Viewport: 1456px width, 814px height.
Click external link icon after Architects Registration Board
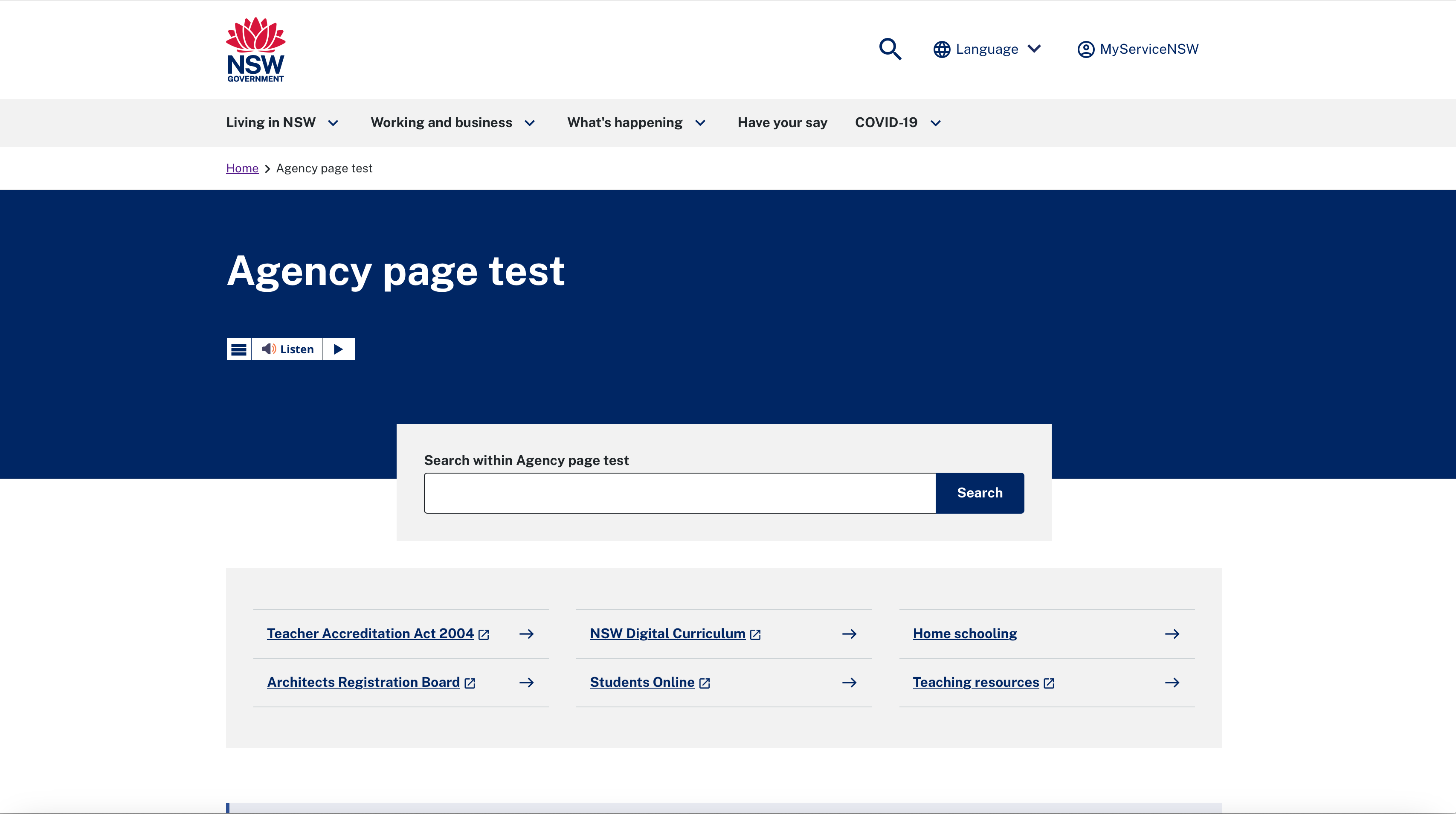pos(470,683)
